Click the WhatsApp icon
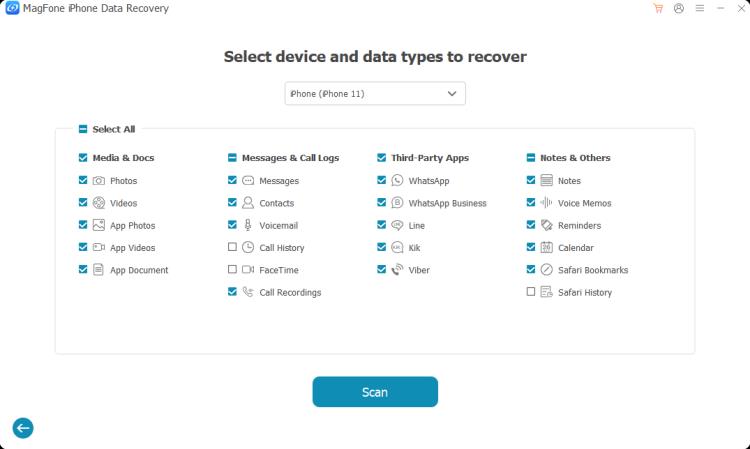The image size is (750, 449). (397, 181)
